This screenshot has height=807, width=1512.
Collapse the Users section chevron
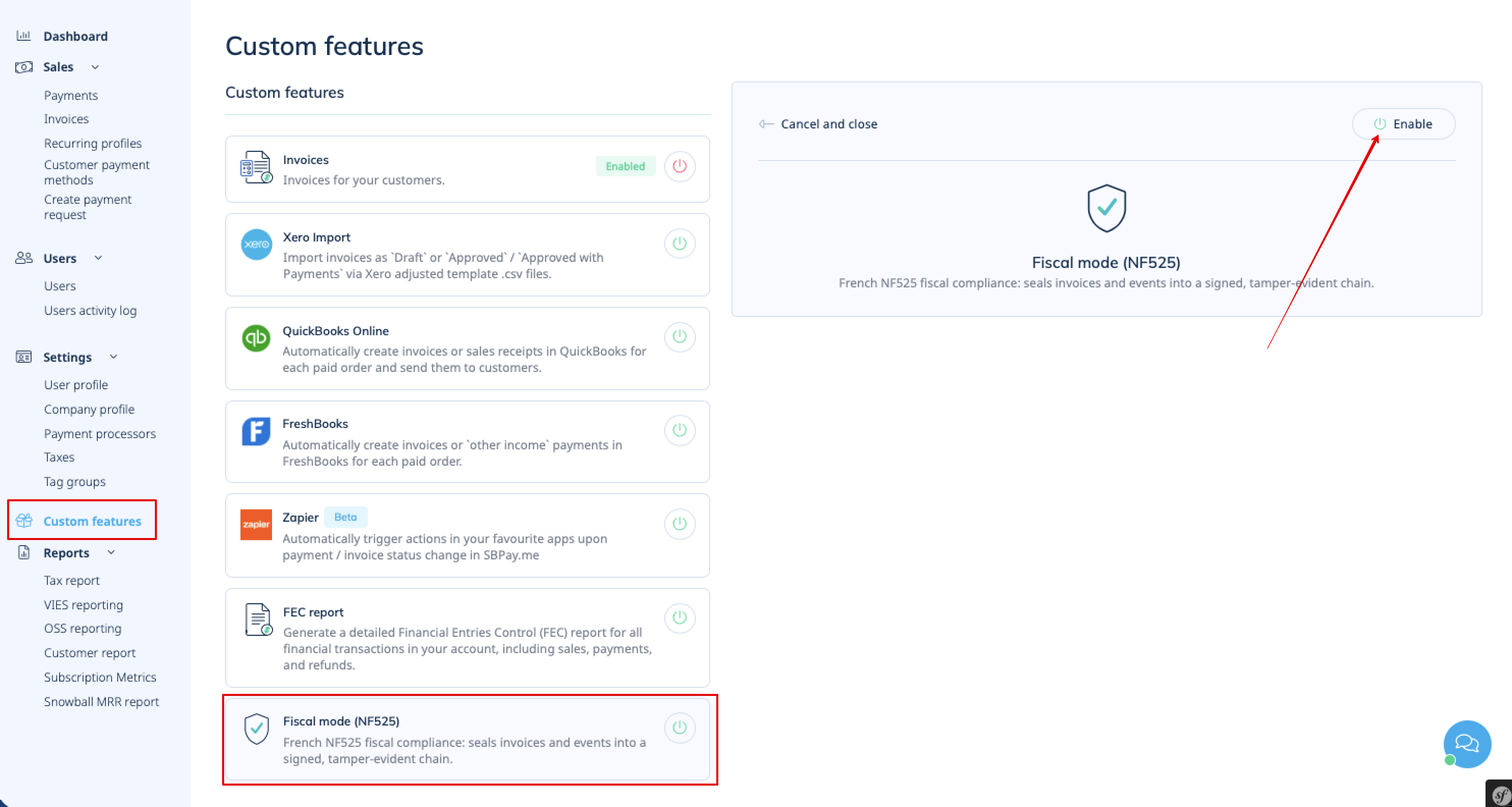98,258
